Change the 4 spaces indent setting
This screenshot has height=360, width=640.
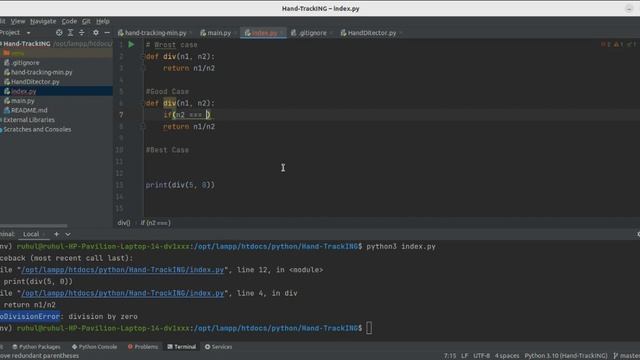[507, 356]
